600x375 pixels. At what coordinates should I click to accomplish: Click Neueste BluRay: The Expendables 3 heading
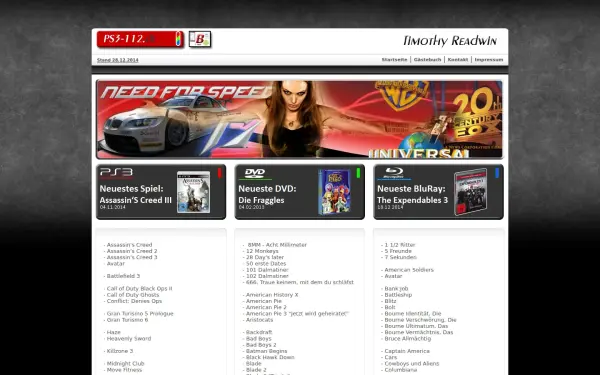pyautogui.click(x=412, y=194)
